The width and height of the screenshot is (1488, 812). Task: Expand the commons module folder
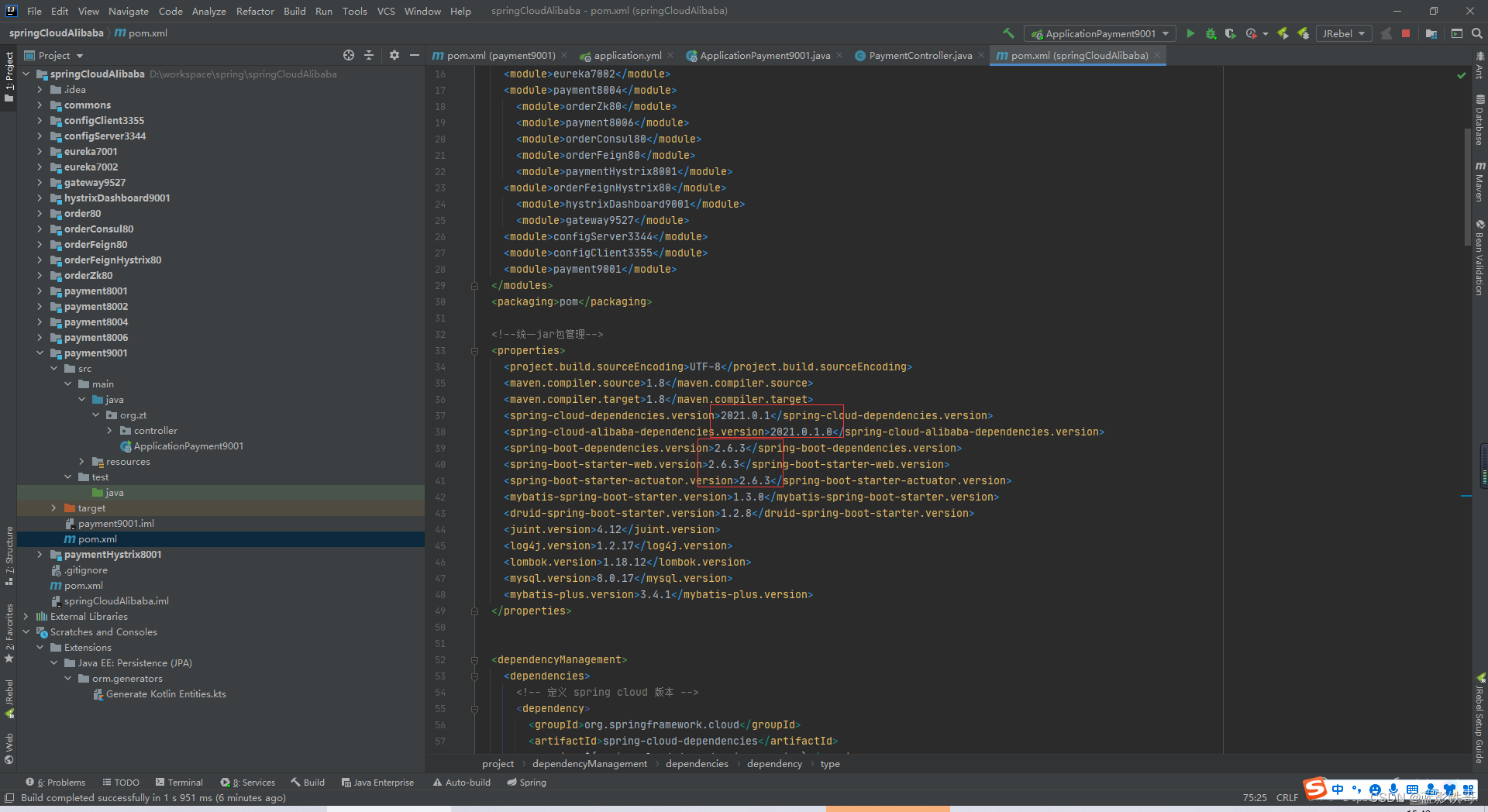[40, 105]
